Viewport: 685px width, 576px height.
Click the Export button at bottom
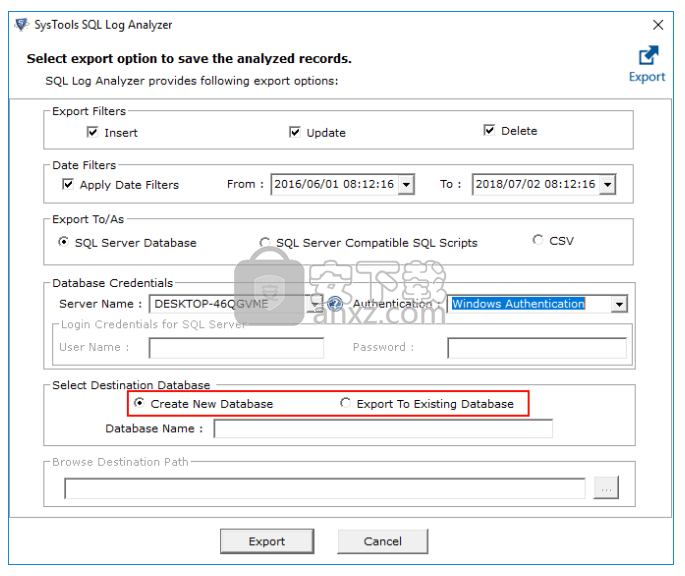pyautogui.click(x=267, y=541)
